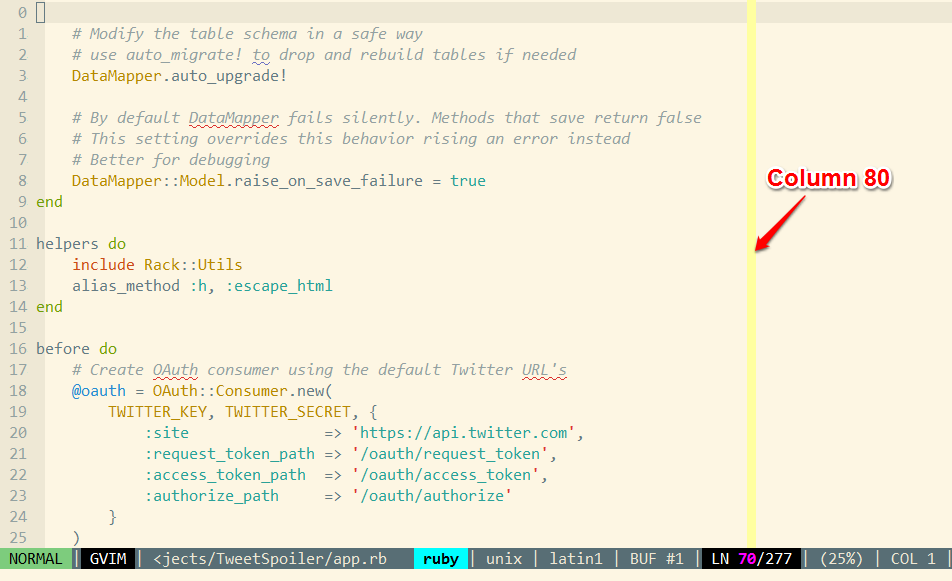Viewport: 952px width, 581px height.
Task: Click line number 16 in the gutter
Action: pos(17,349)
